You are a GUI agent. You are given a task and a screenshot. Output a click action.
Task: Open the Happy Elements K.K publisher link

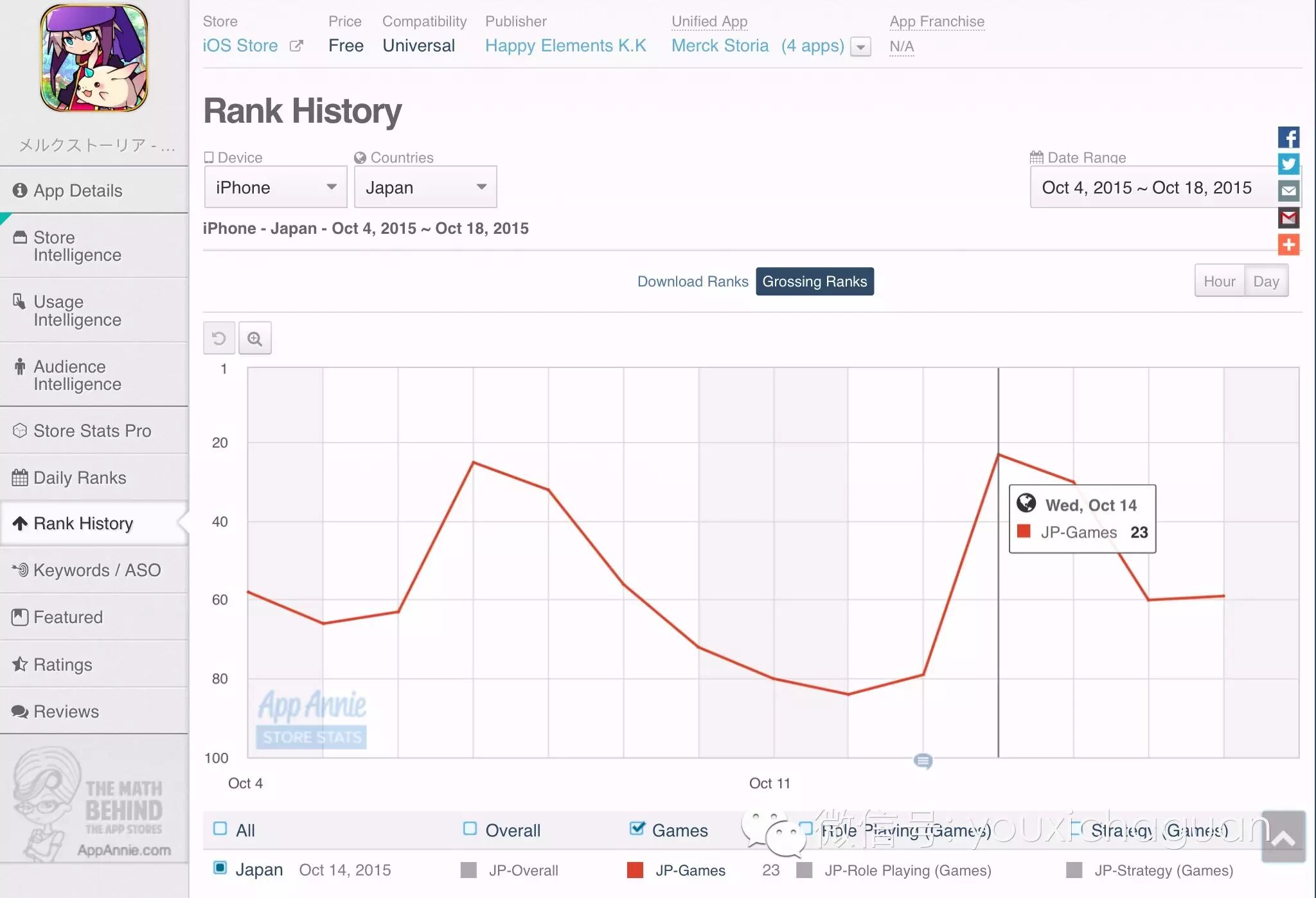[565, 46]
